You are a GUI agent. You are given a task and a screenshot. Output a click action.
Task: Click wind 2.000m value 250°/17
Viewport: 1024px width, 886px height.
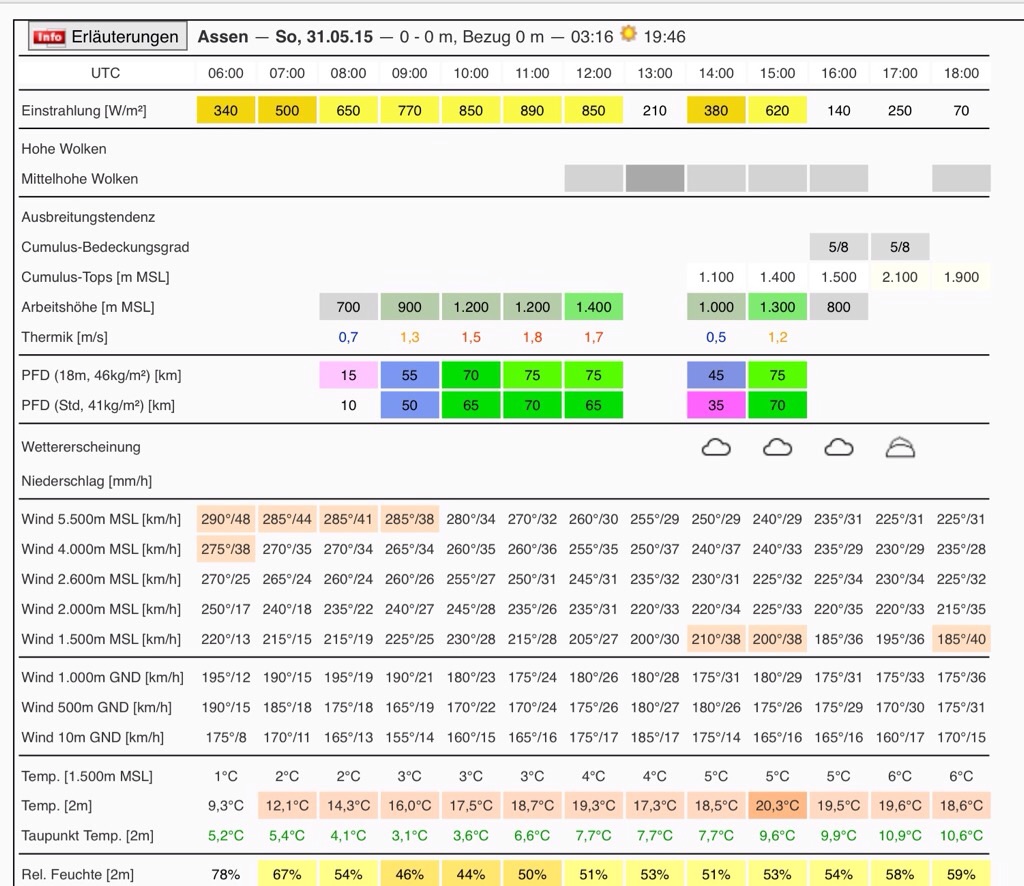click(225, 609)
